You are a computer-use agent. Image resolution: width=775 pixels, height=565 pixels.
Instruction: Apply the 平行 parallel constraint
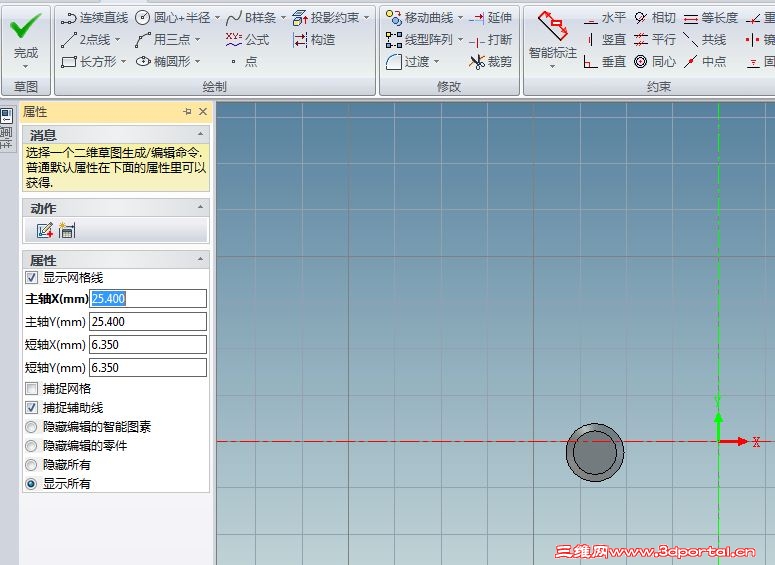tap(654, 40)
